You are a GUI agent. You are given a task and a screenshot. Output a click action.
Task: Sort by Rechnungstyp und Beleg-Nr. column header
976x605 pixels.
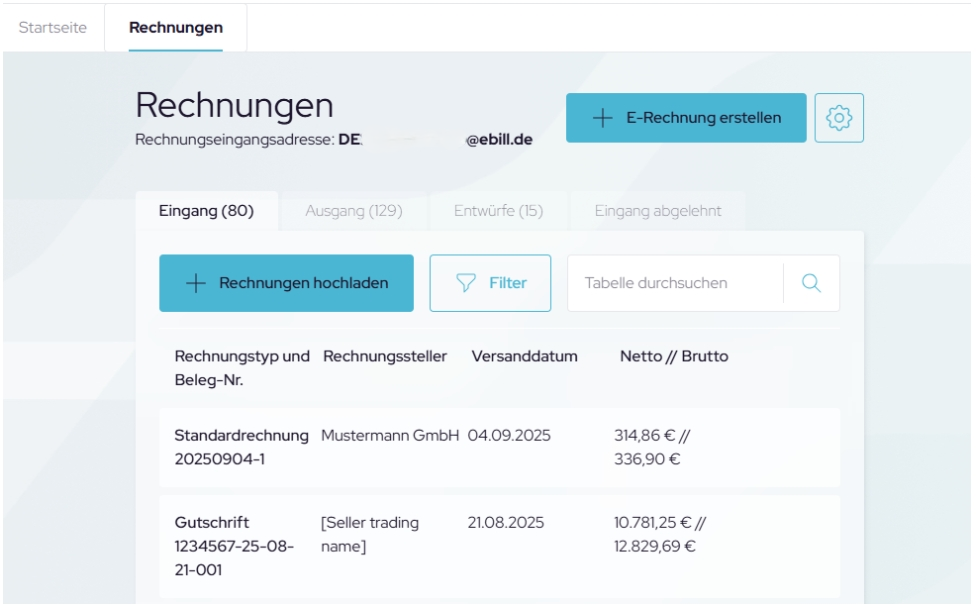click(x=241, y=368)
